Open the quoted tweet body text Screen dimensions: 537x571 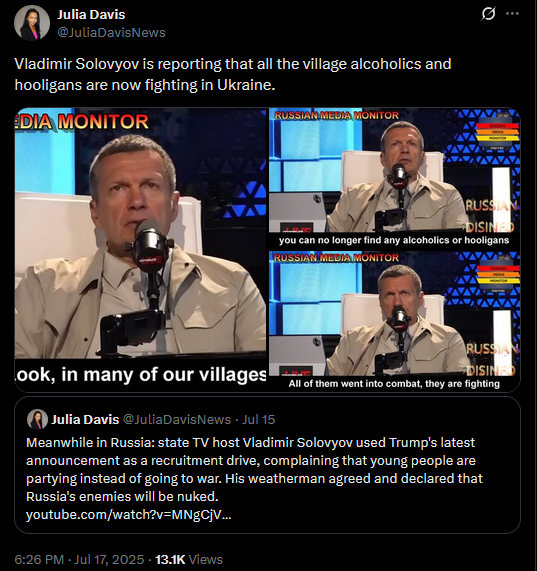click(x=254, y=469)
